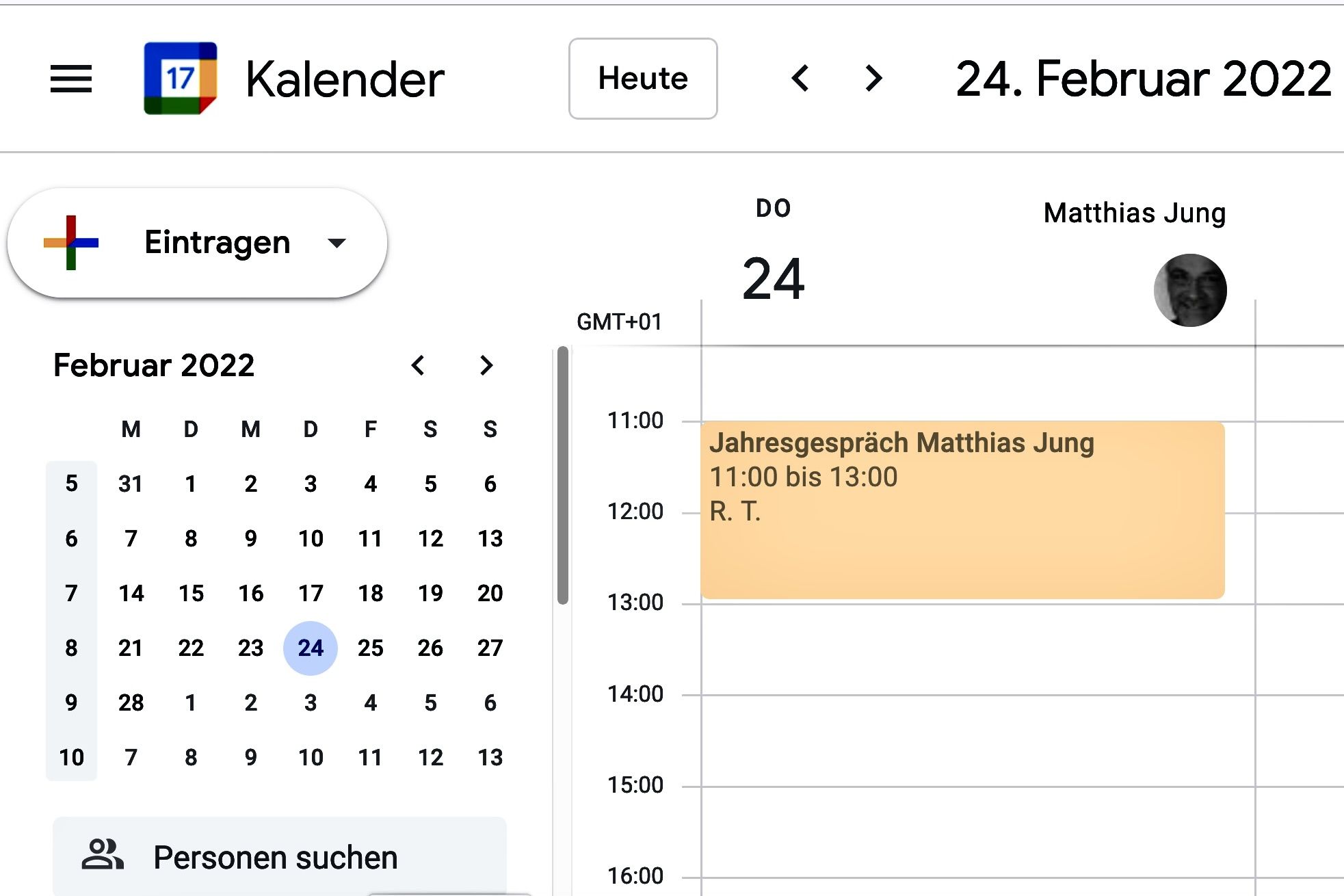Go to next day using header arrow
Viewport: 1344px width, 896px height.
873,78
